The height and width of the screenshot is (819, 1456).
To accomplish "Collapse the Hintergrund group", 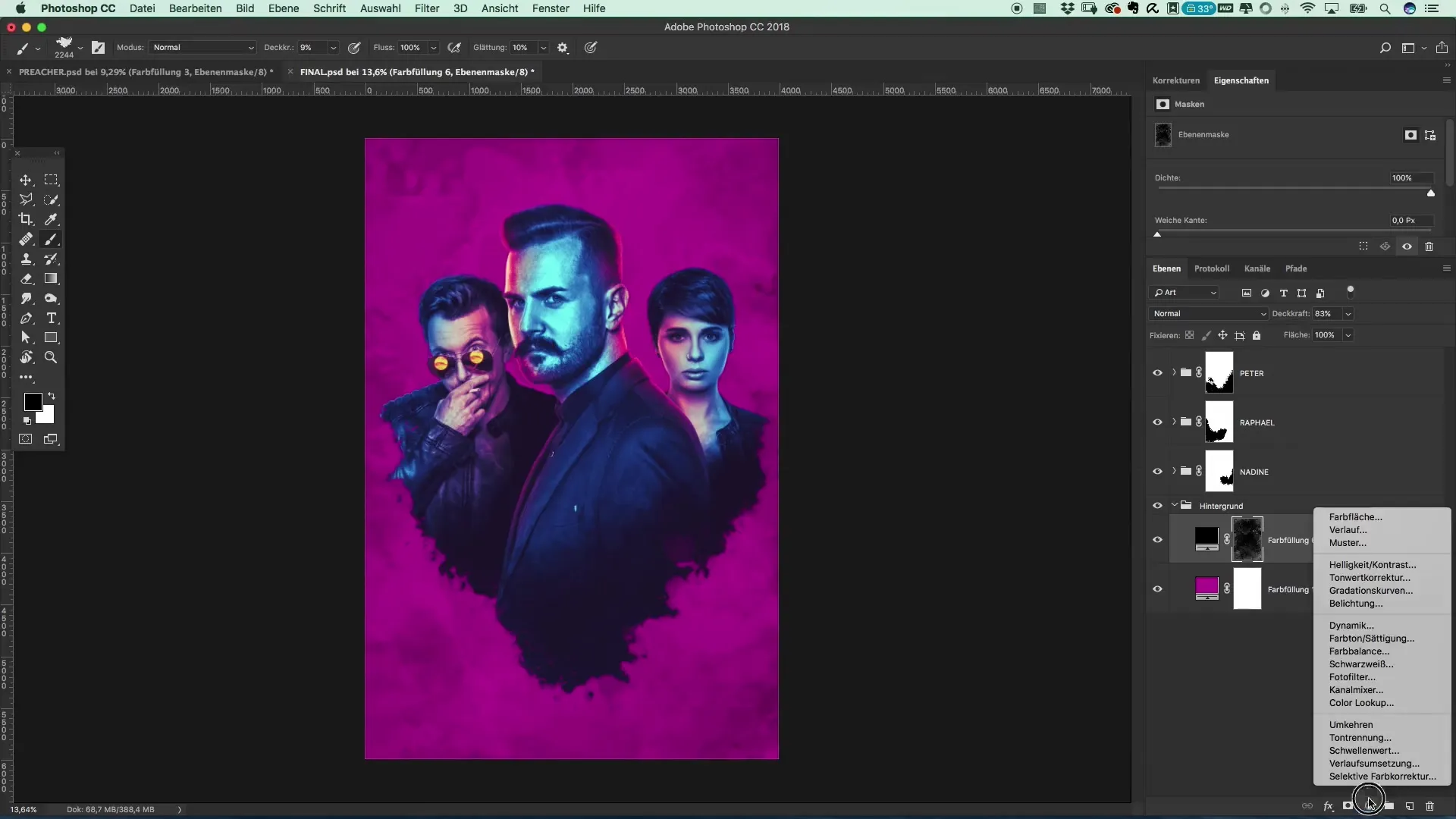I will (x=1175, y=505).
